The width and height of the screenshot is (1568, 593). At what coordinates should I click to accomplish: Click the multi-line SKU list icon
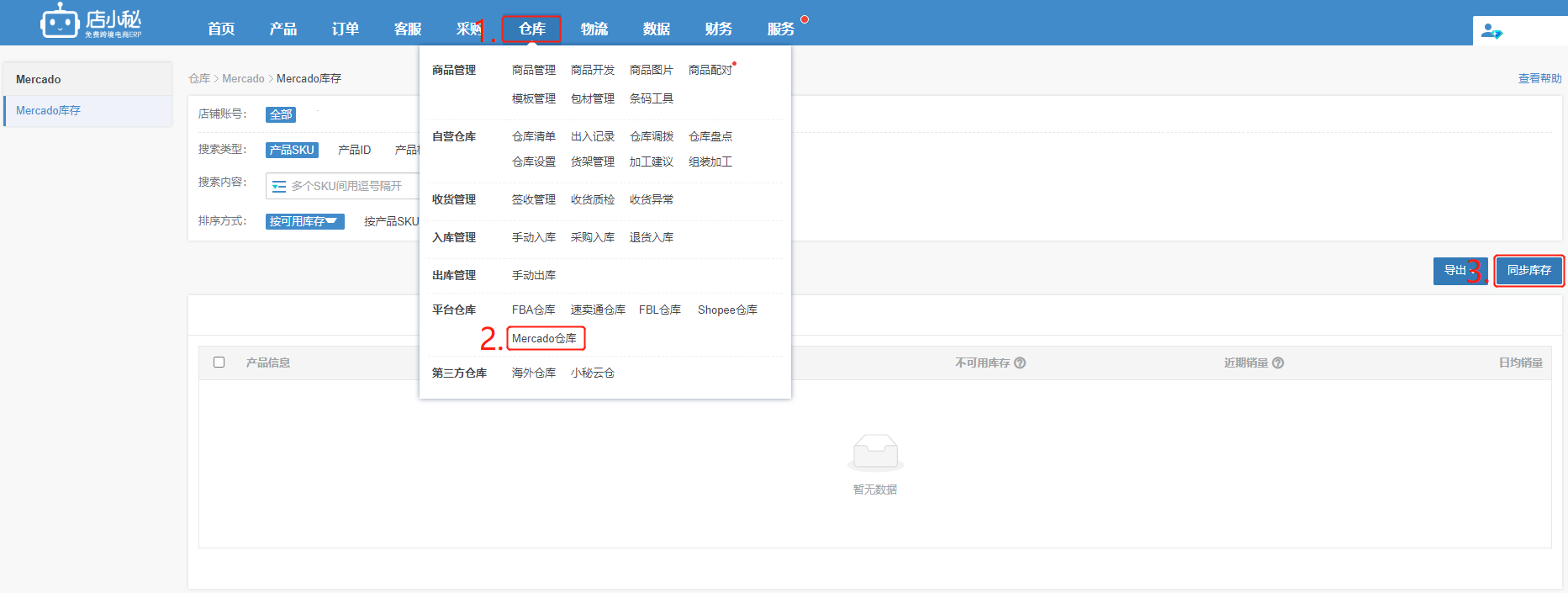pyautogui.click(x=279, y=186)
